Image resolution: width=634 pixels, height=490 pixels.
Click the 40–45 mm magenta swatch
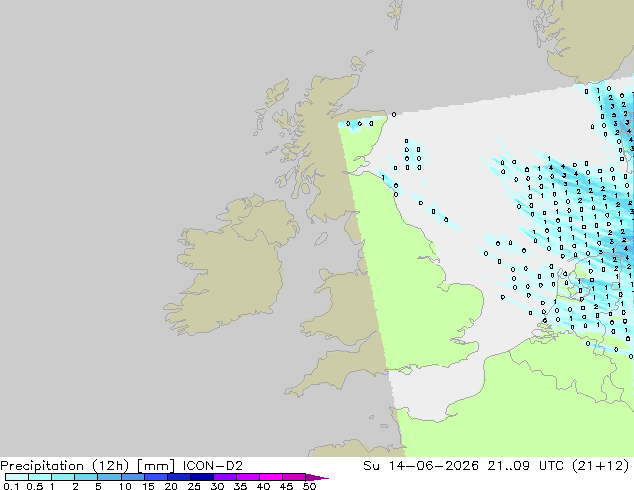coord(271,477)
